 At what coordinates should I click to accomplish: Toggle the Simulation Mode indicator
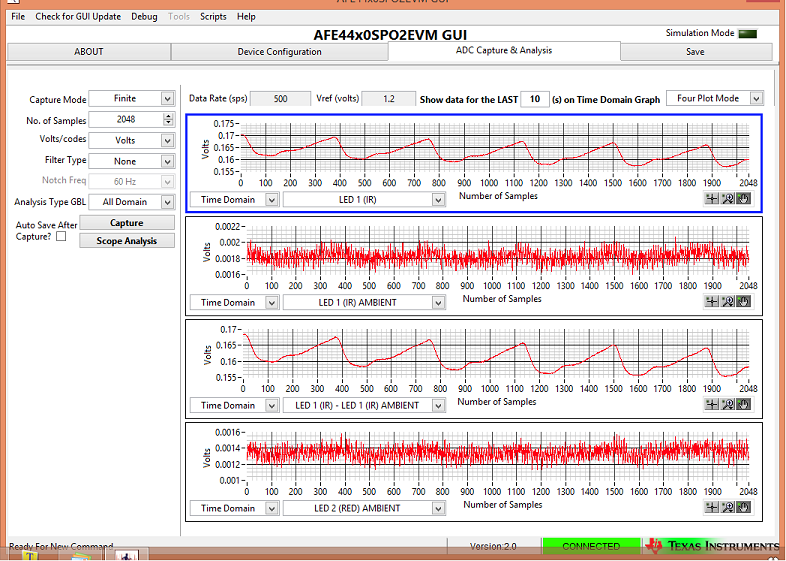(747, 34)
